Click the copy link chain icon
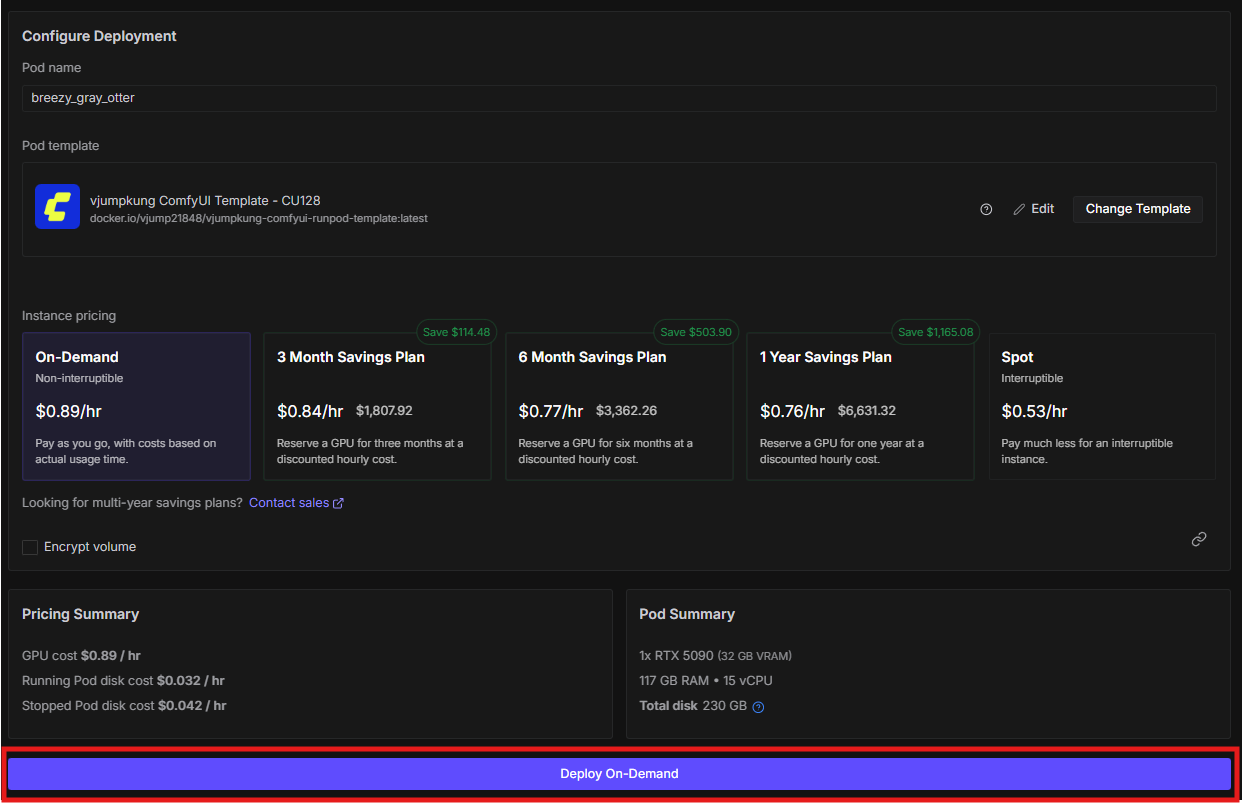The height and width of the screenshot is (803, 1242). coord(1198,539)
